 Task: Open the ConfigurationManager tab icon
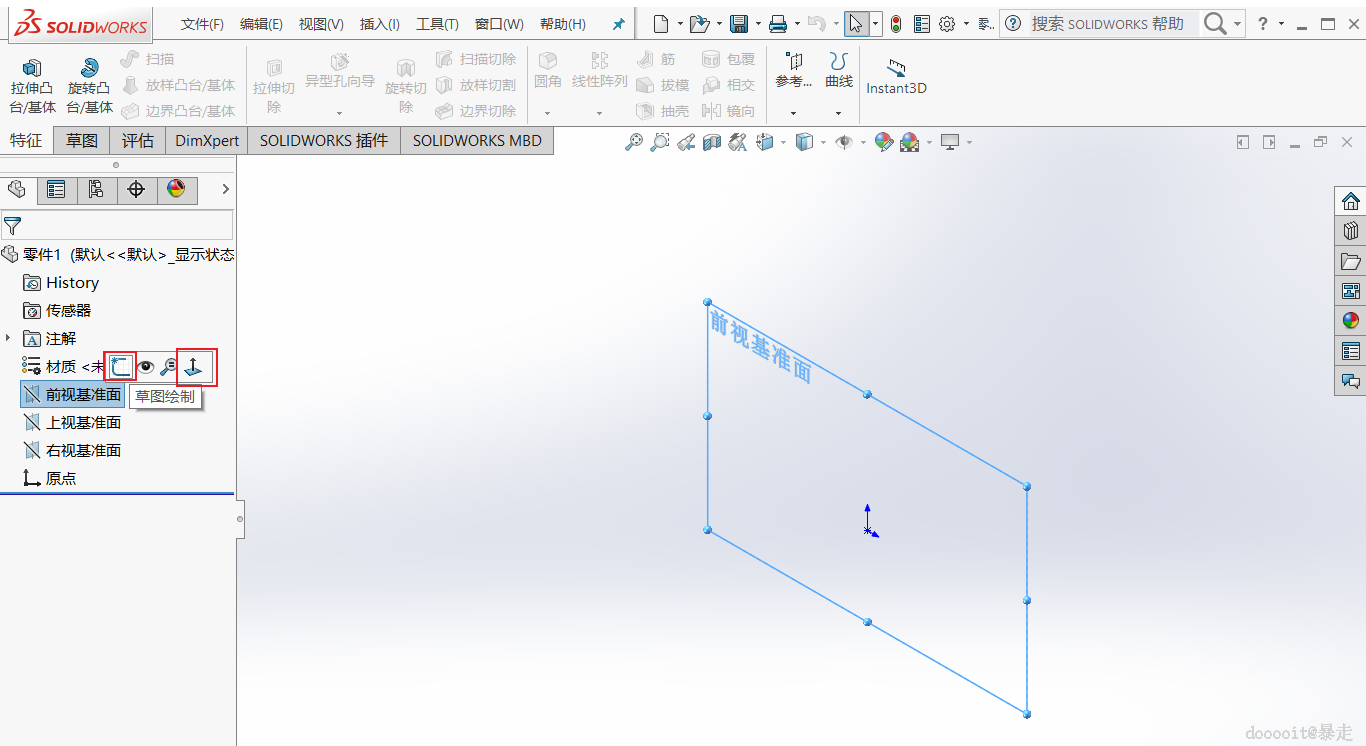[96, 189]
